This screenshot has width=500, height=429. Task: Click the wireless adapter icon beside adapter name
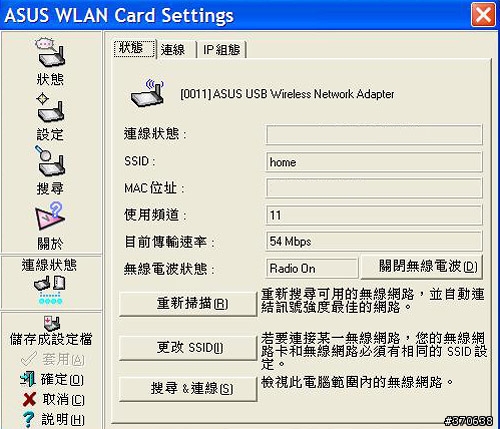[x=147, y=93]
